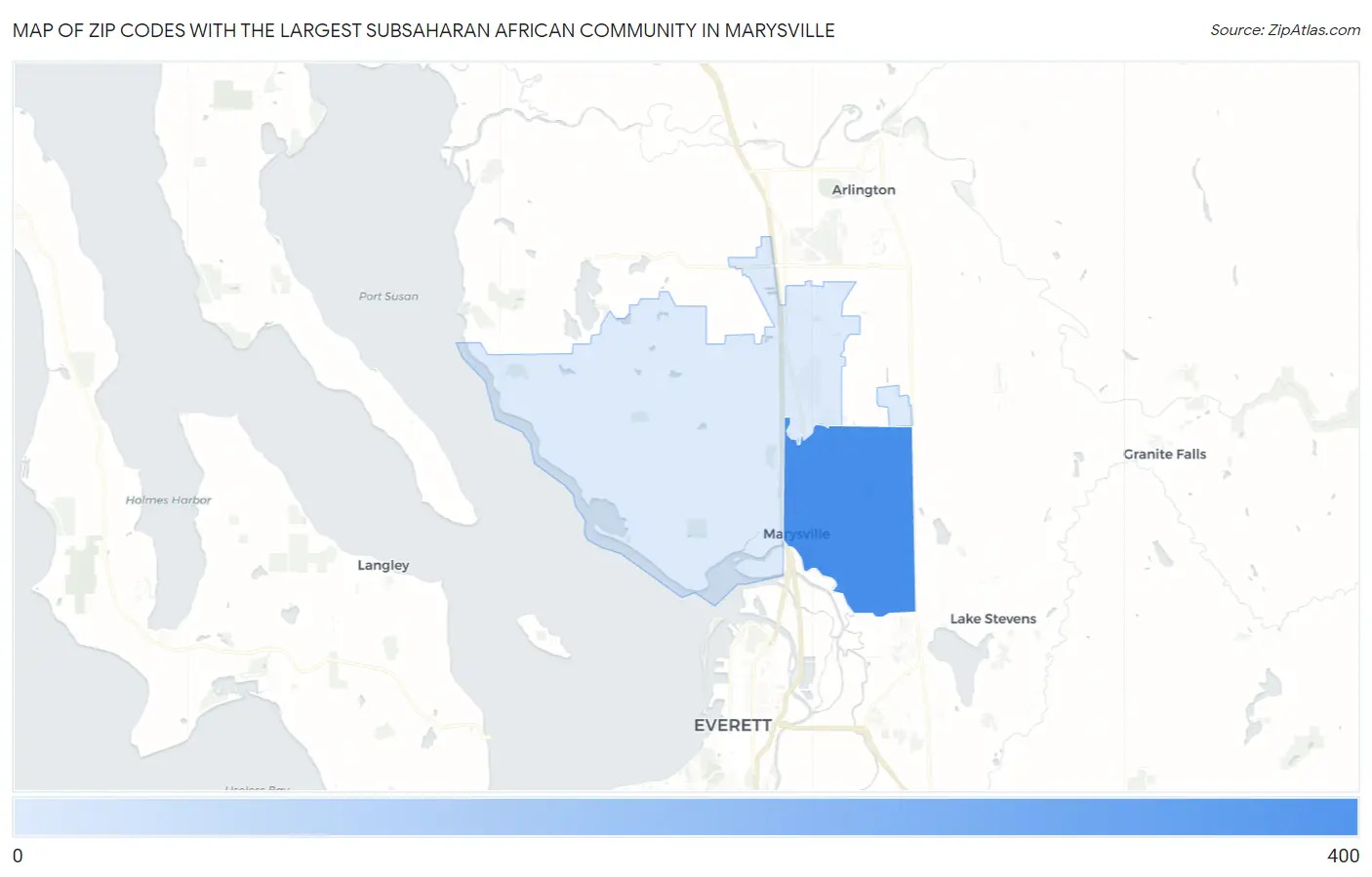Image resolution: width=1372 pixels, height=877 pixels.
Task: Click the Granite Falls map label
Action: [1164, 454]
